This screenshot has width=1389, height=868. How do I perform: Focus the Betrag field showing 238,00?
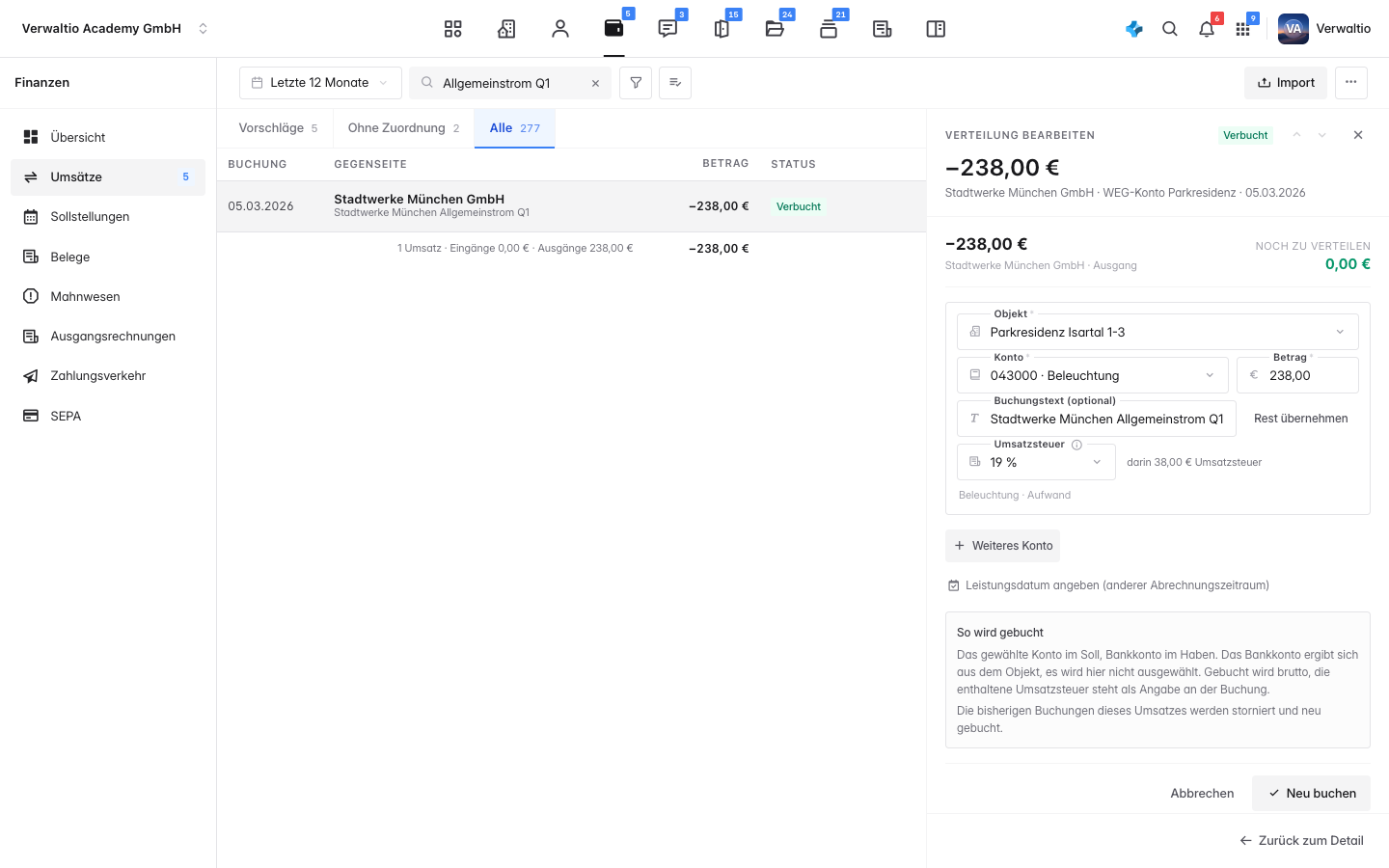tap(1297, 375)
